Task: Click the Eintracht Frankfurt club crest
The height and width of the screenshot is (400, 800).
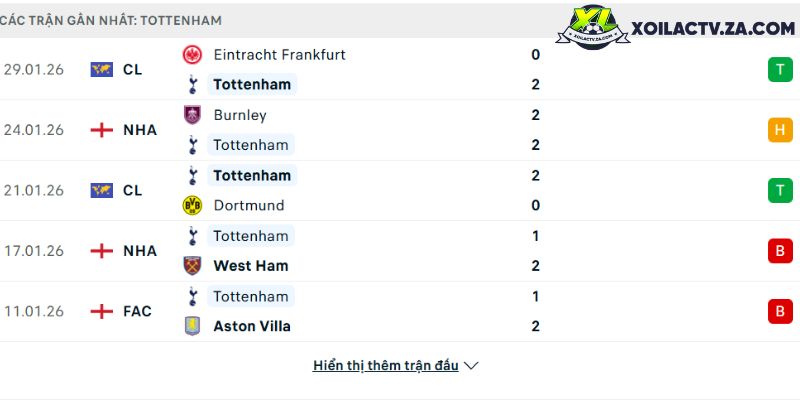Action: [x=192, y=54]
